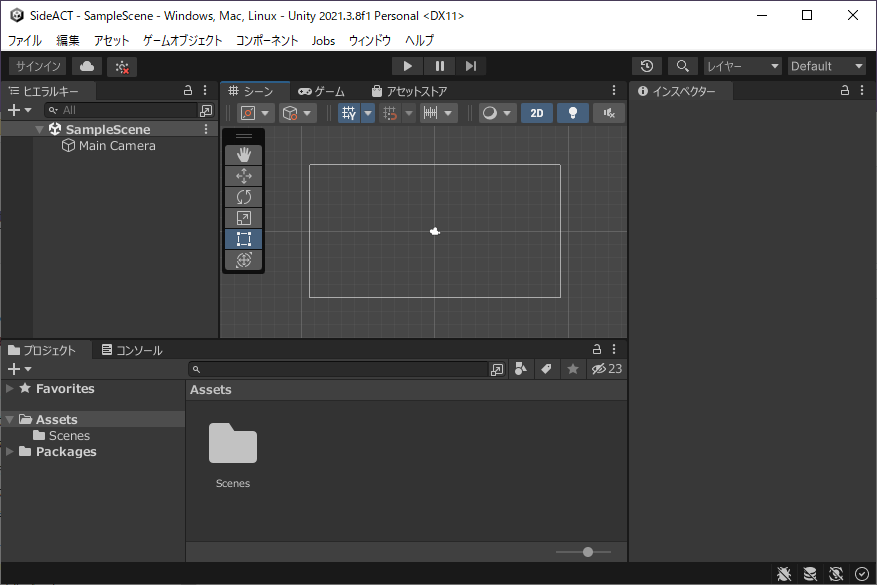This screenshot has width=877, height=585.
Task: Open the Jobs menu
Action: click(323, 40)
